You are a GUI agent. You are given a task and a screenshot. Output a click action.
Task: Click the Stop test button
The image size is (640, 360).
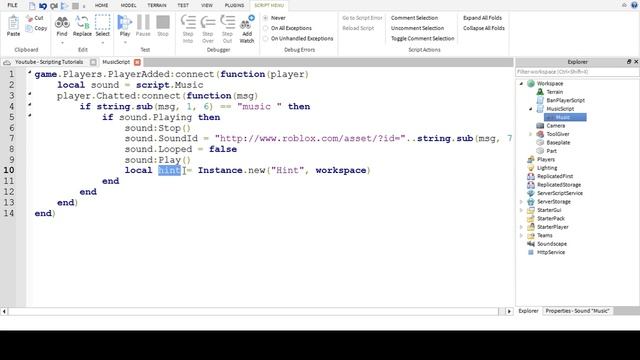coord(163,26)
